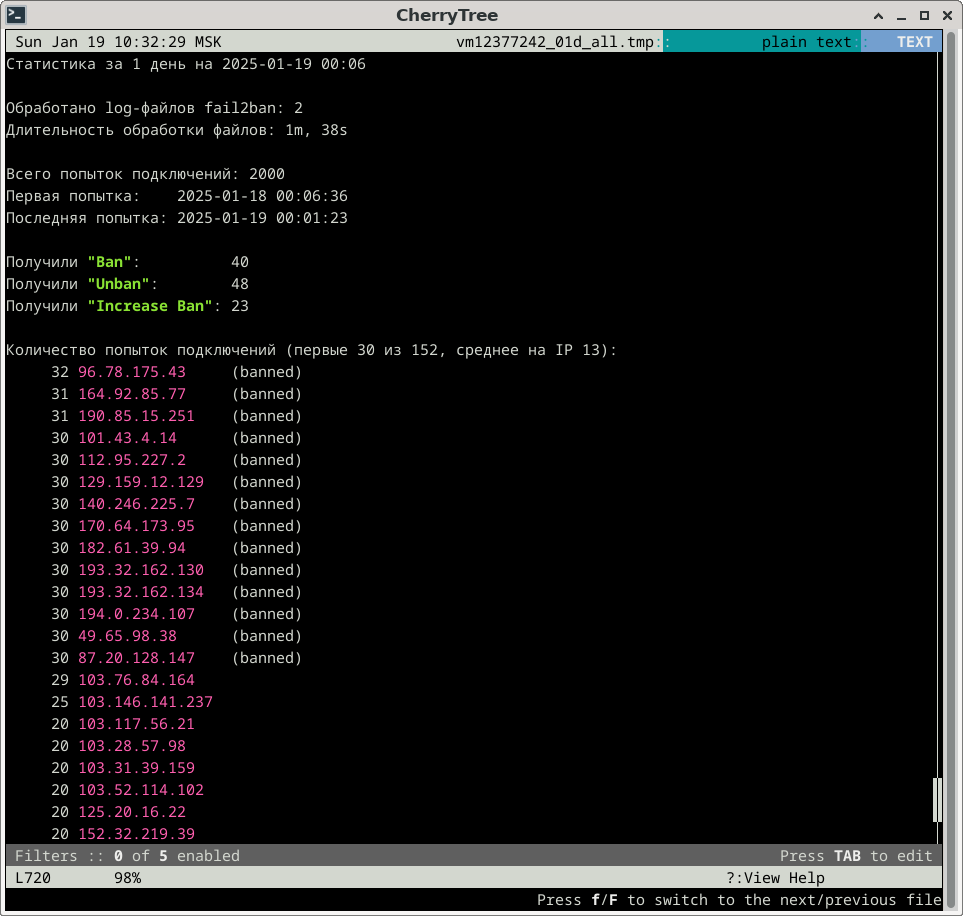Select the IP address 96.78.175.43
The height and width of the screenshot is (916, 963).
tap(132, 372)
